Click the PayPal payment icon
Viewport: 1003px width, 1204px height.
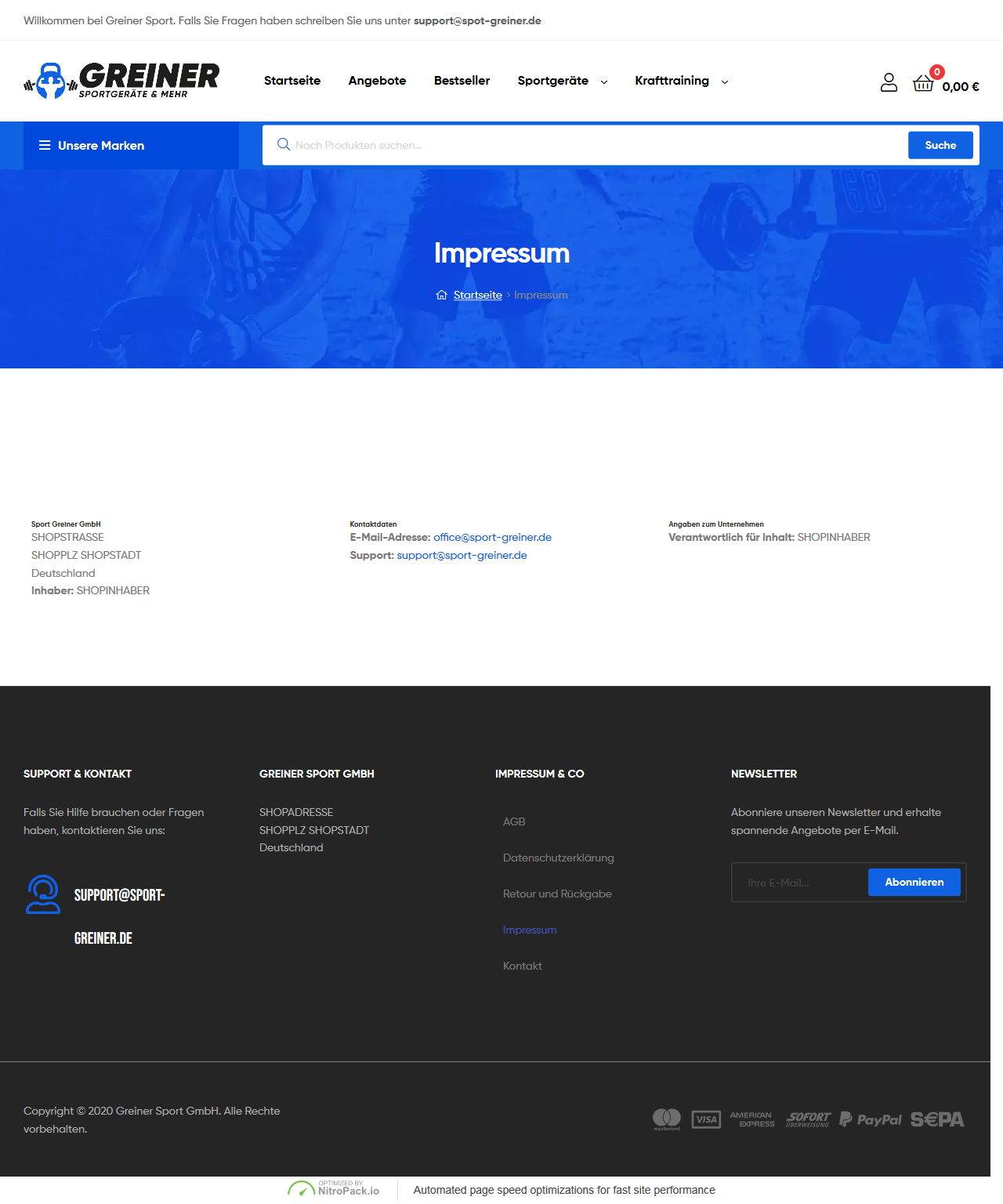pyautogui.click(x=871, y=1119)
